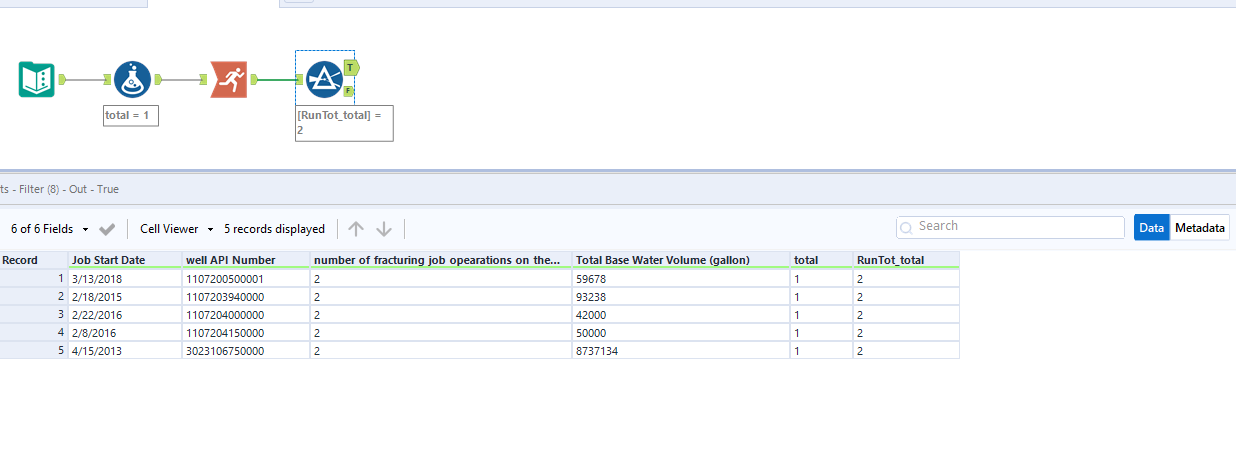The width and height of the screenshot is (1236, 460).
Task: Click the checkmark apply icon in results toolbar
Action: [x=108, y=229]
